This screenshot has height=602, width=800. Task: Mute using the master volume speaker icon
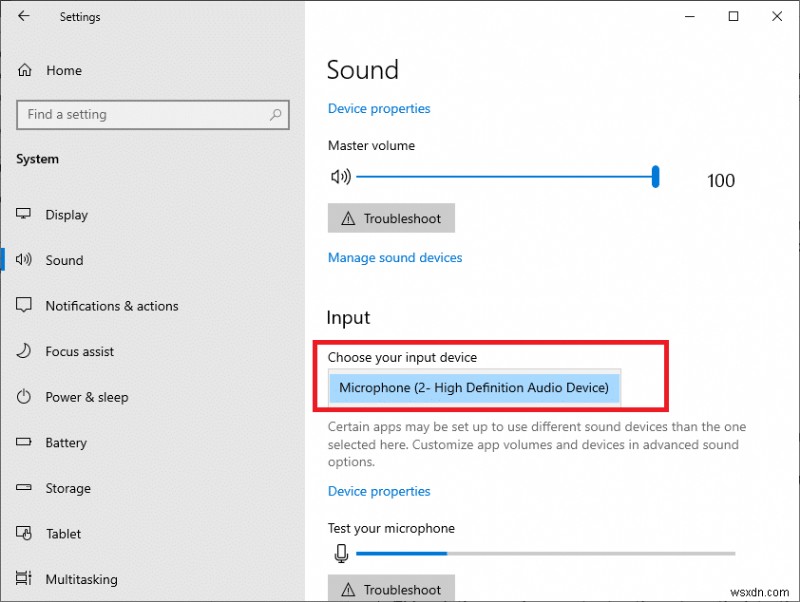(340, 177)
